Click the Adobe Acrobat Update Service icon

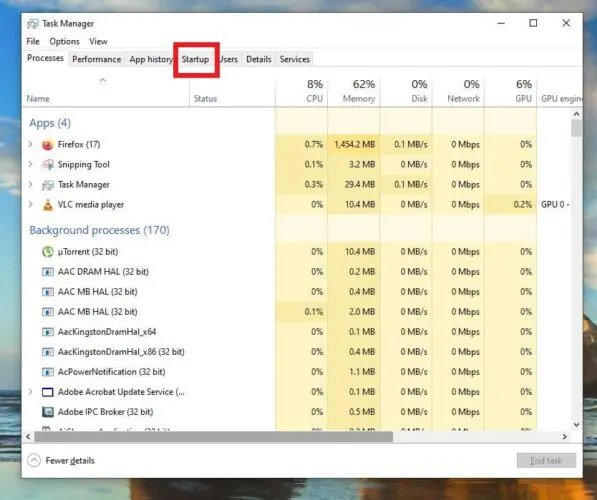48,392
